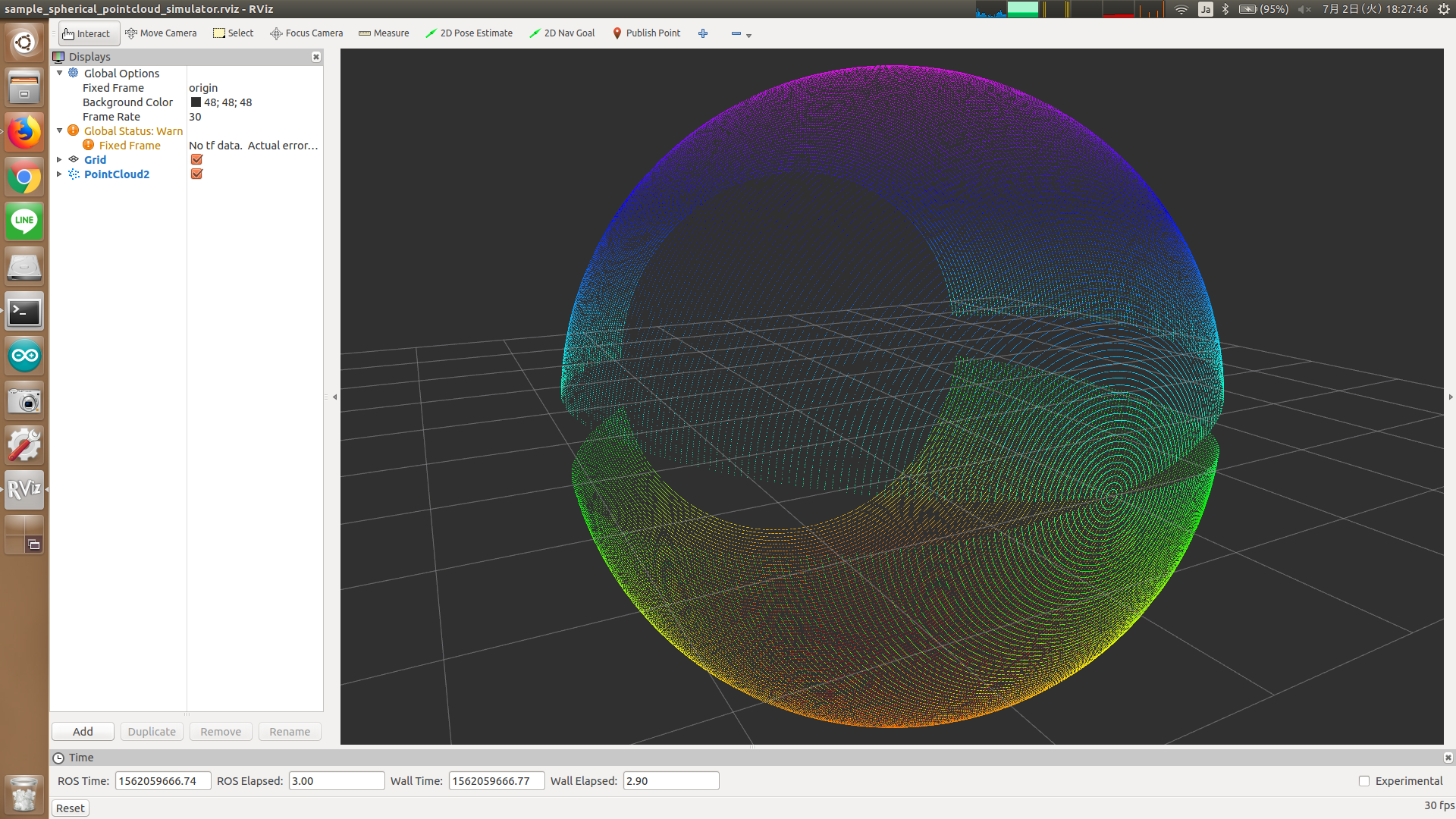Click the Background Color swatch
Viewport: 1456px width, 819px height.
click(x=196, y=102)
